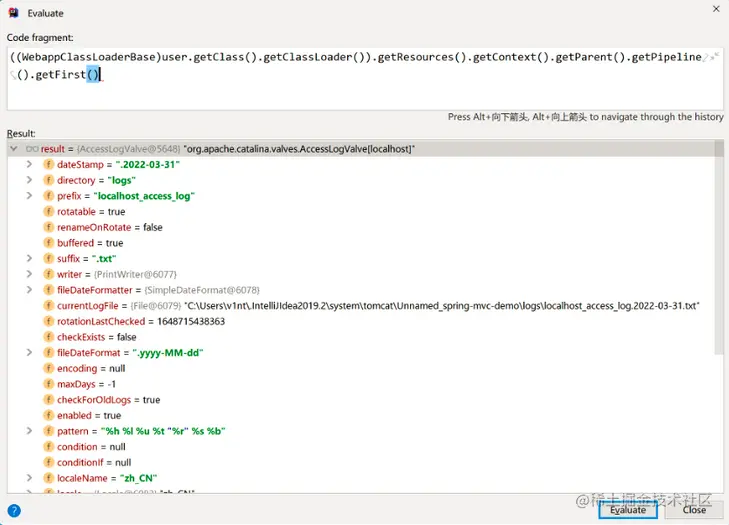Click the Close button
Image resolution: width=729 pixels, height=525 pixels.
694,510
